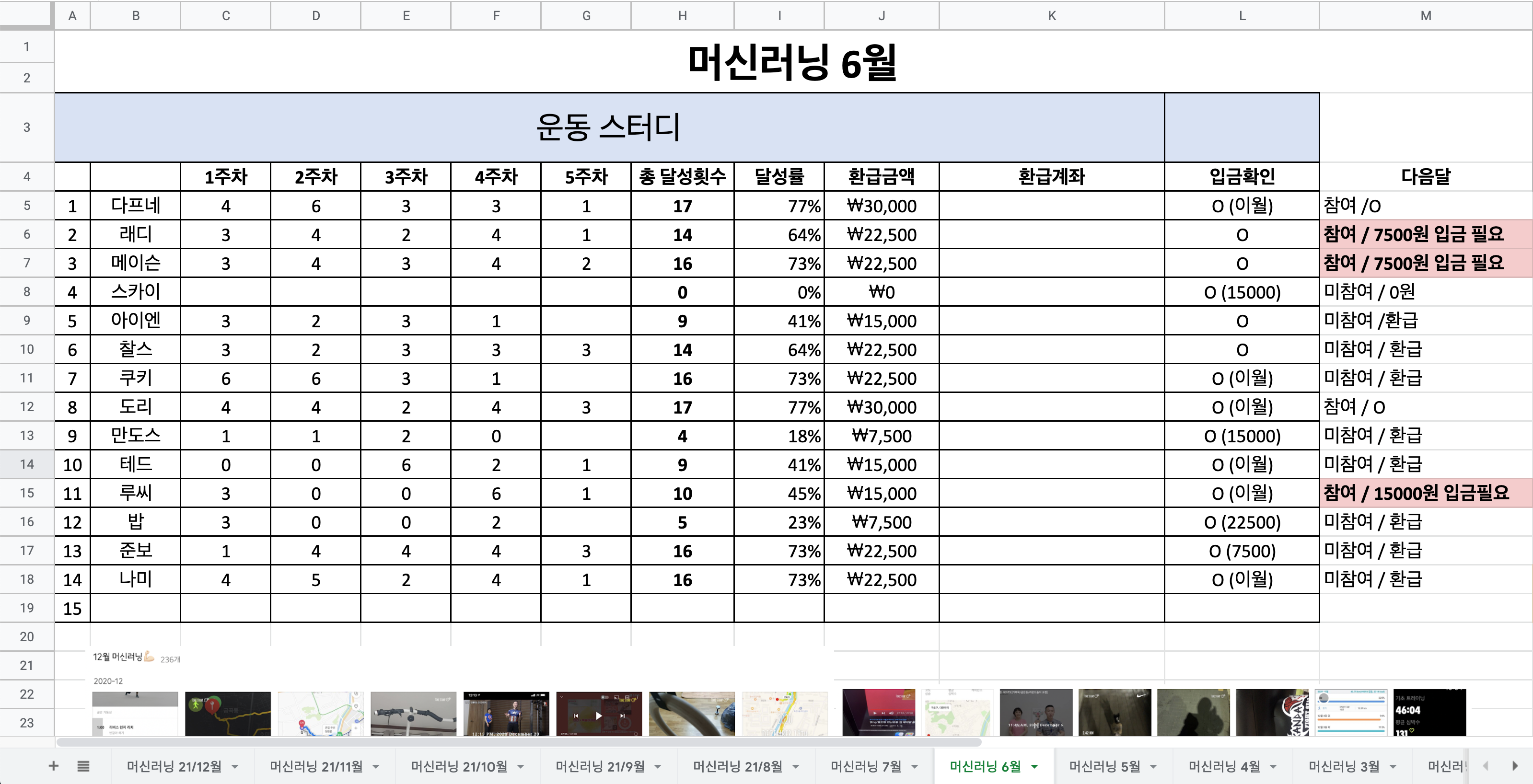Screen dimensions: 1533x784
Task: Click the 46:04 workout timer thumbnail
Action: point(1429,713)
